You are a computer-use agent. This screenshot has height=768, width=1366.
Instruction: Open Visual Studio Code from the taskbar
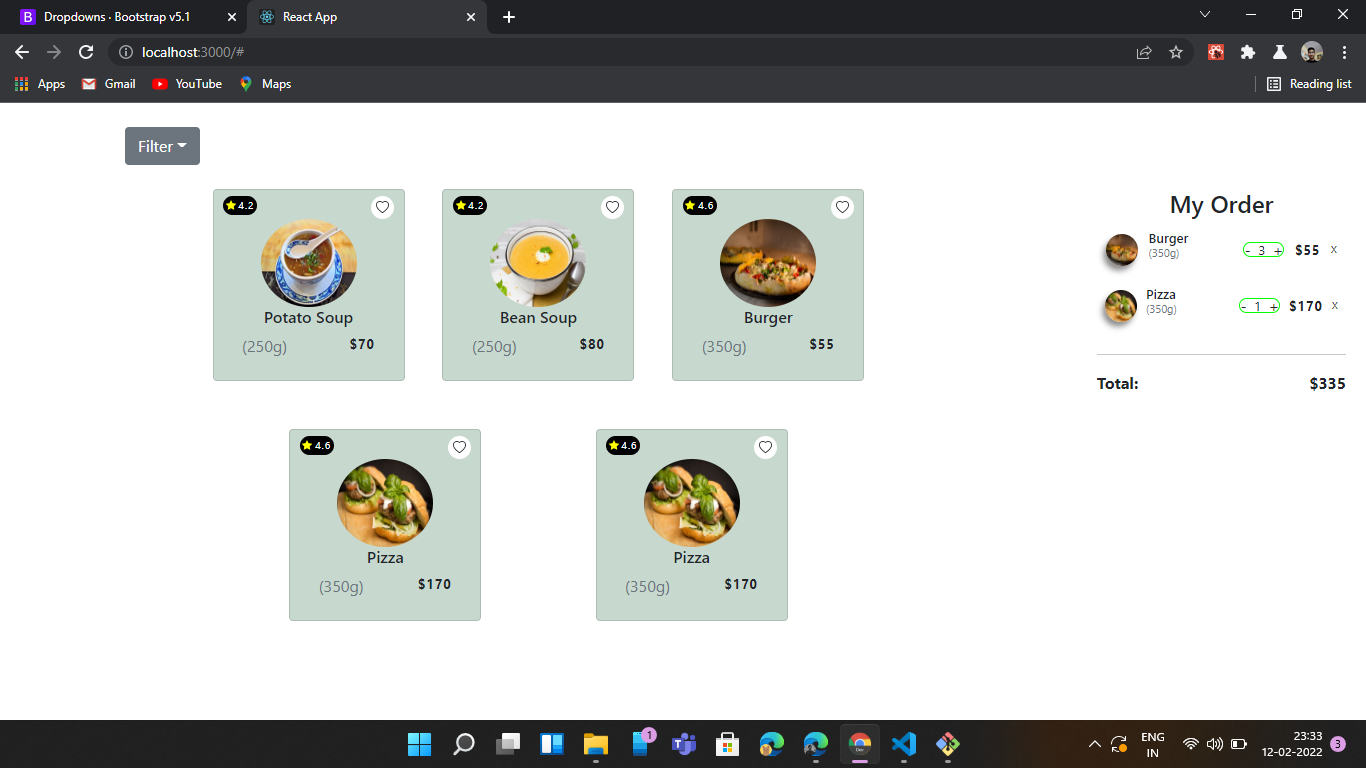(903, 744)
